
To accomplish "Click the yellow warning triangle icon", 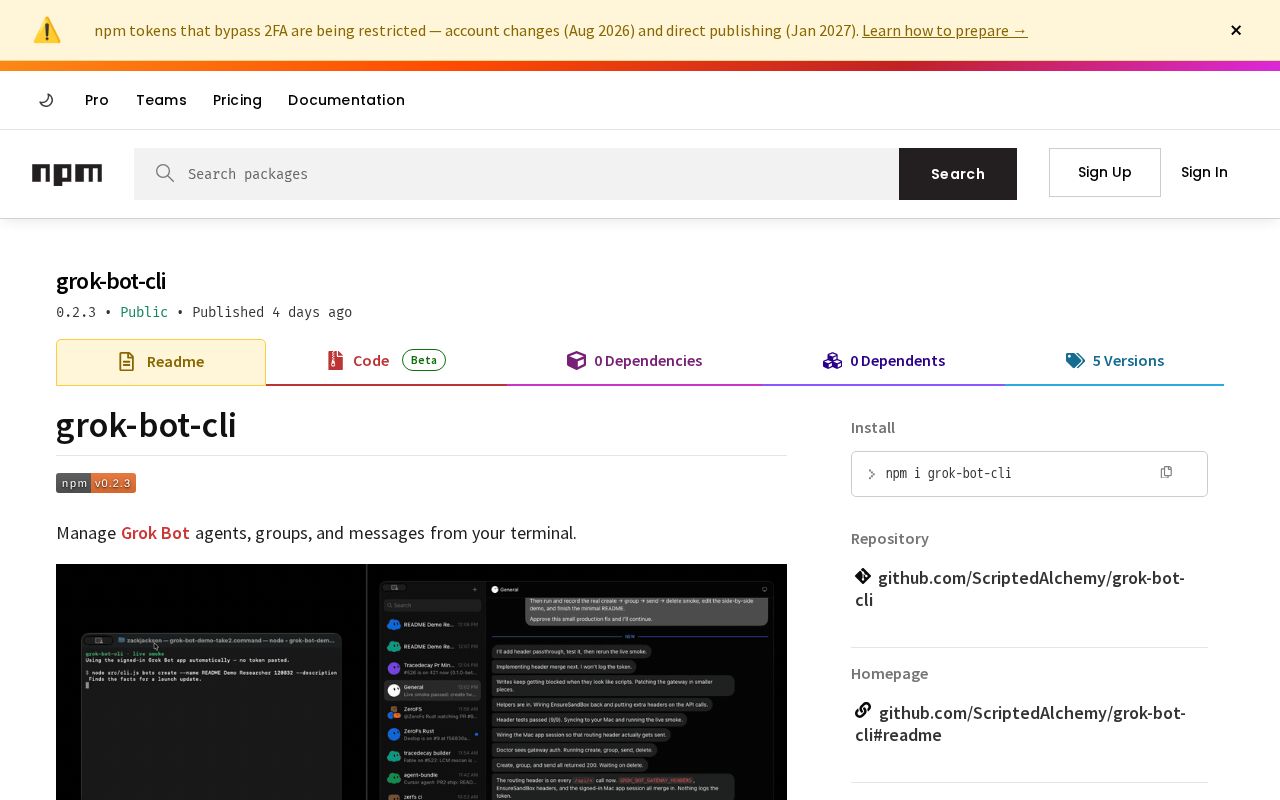I will [47, 30].
